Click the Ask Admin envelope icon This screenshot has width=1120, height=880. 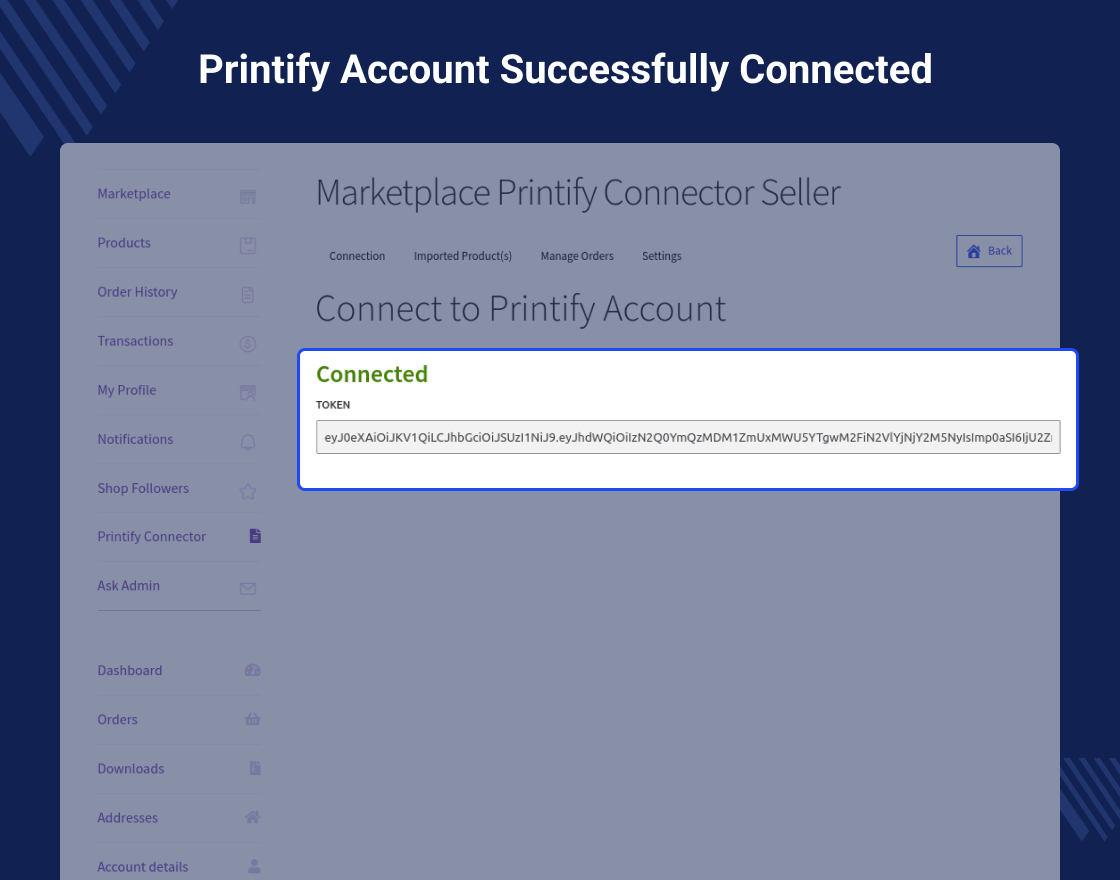click(x=248, y=588)
